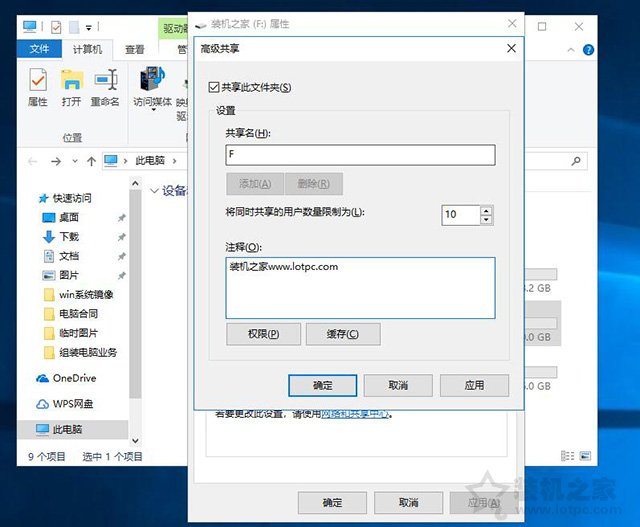The width and height of the screenshot is (640, 527).
Task: Click 确定 in the drive Properties window
Action: pyautogui.click(x=332, y=503)
